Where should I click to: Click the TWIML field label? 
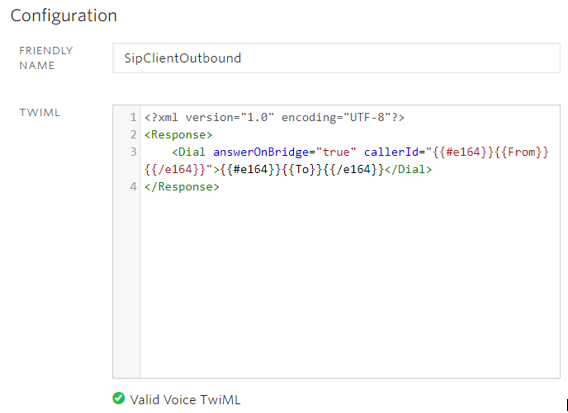(40, 113)
